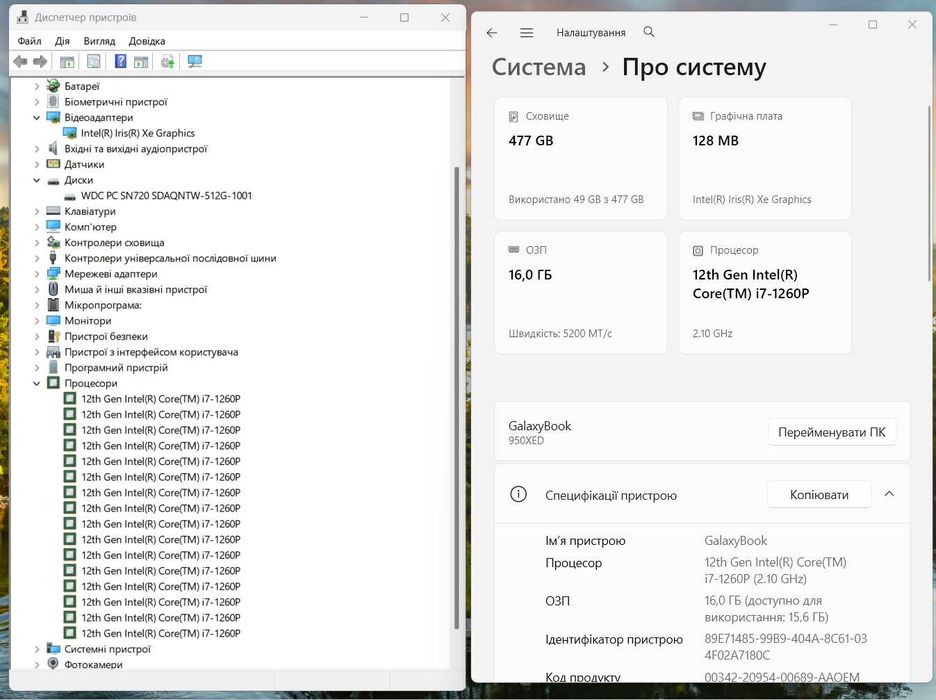Expand the Монітори tree node

[36, 320]
